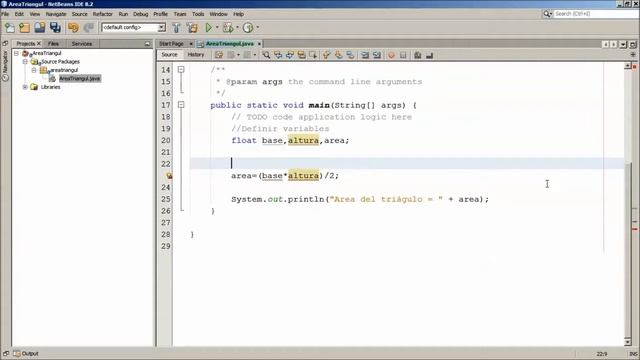Open the default config dropdown
Image resolution: width=640 pixels, height=360 pixels.
pos(162,27)
